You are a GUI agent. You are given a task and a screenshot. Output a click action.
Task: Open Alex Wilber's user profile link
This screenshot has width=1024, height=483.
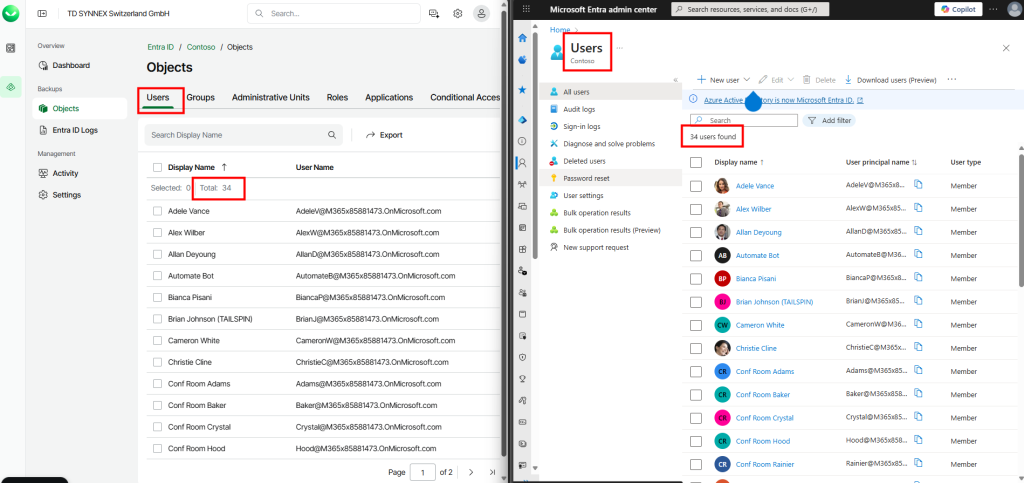[x=754, y=209]
